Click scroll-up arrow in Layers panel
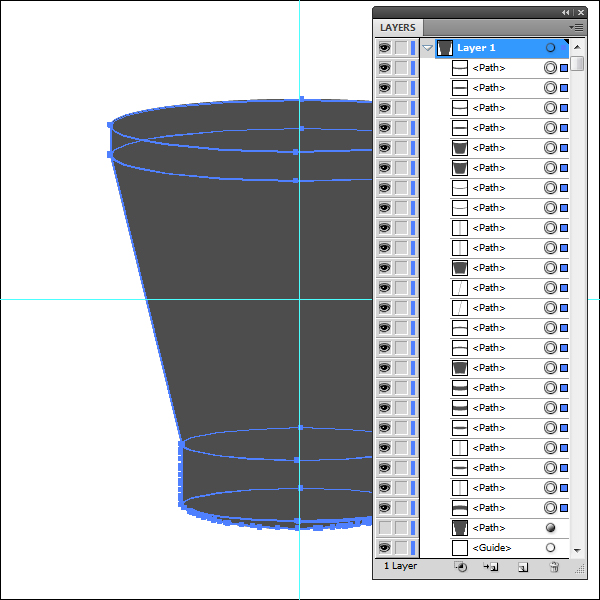This screenshot has width=600, height=600. (577, 47)
